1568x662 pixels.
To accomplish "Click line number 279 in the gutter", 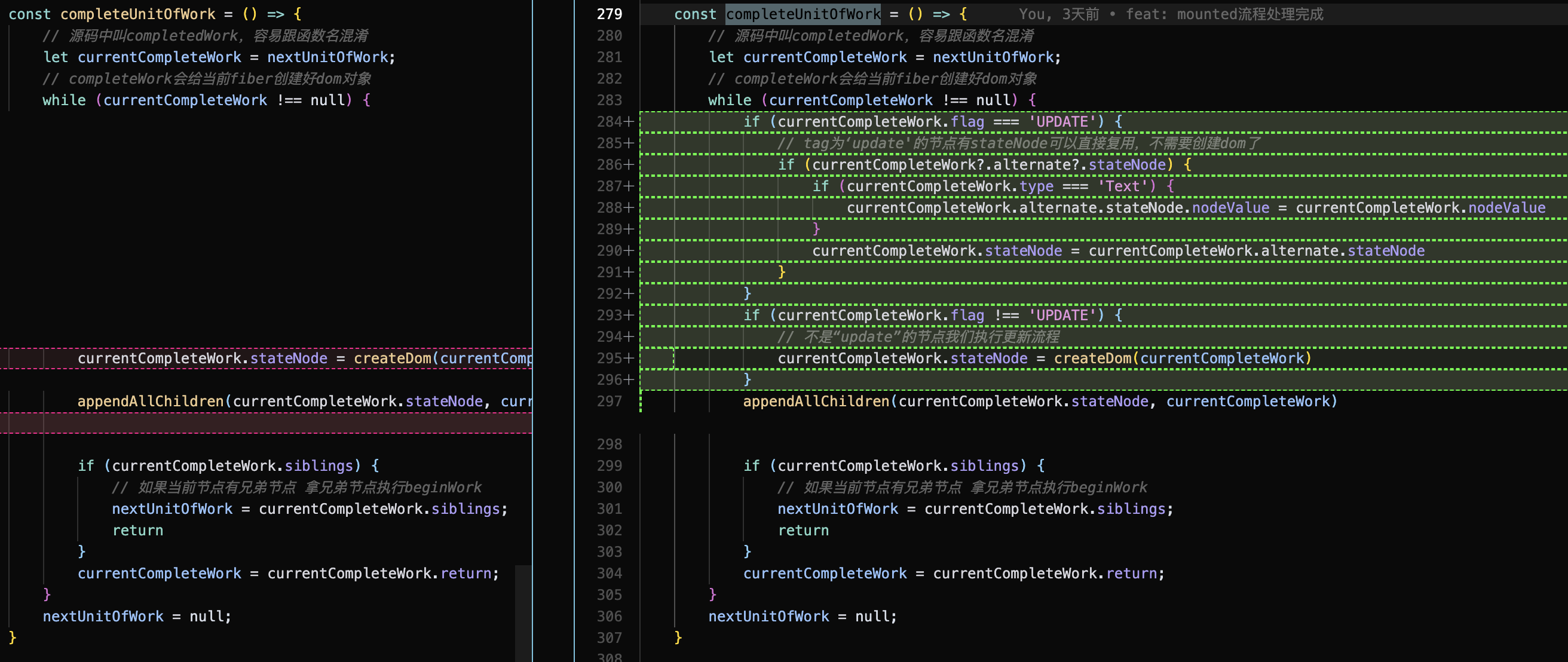I will (x=610, y=14).
